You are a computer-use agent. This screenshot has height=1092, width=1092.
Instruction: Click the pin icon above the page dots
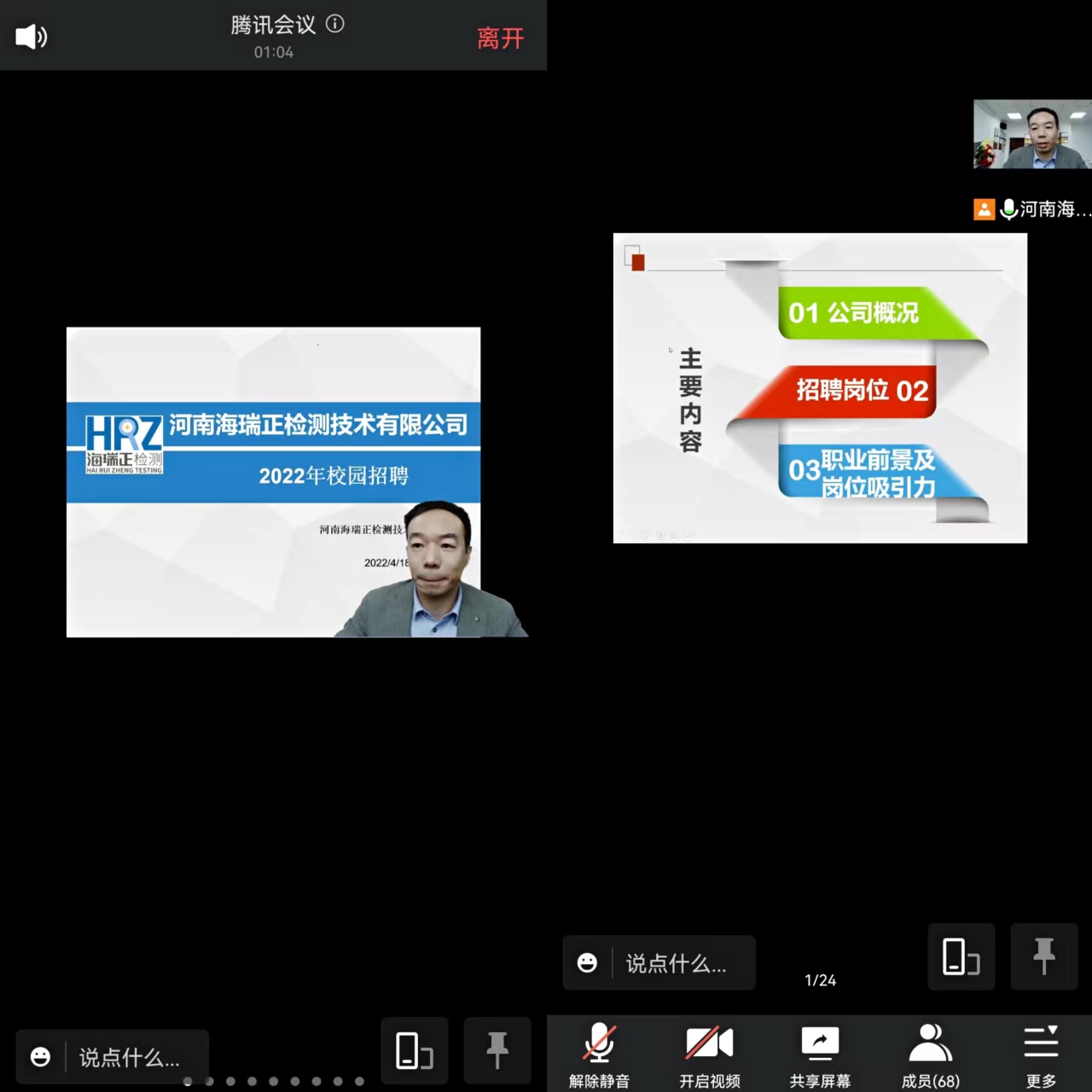(x=497, y=1050)
